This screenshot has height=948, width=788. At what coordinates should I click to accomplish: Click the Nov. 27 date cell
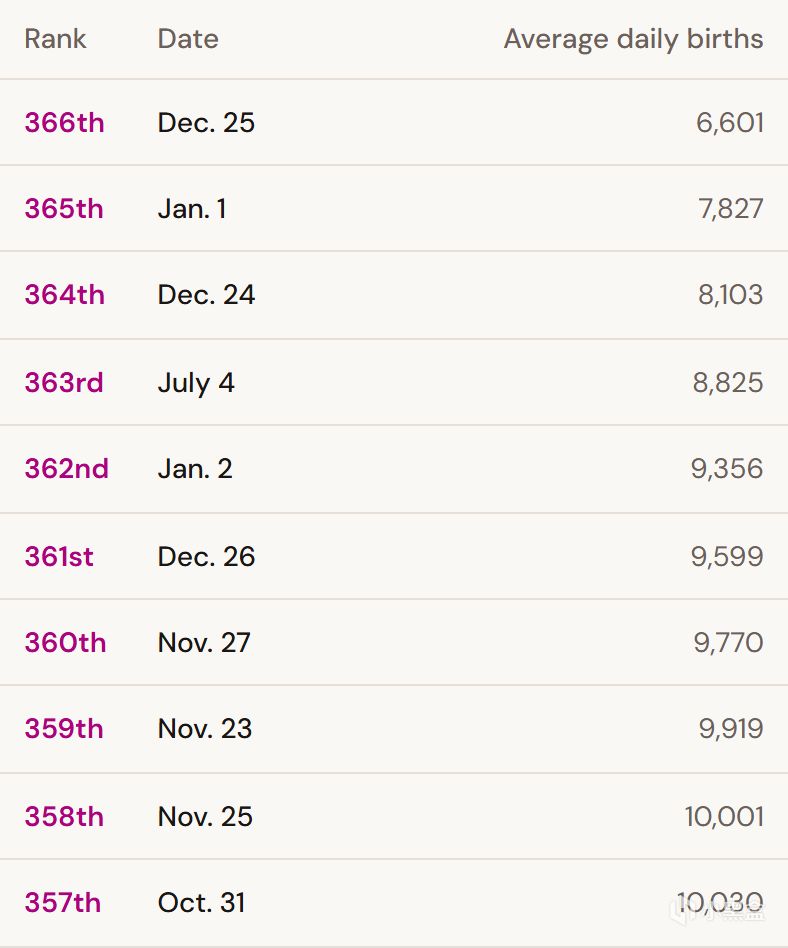204,642
